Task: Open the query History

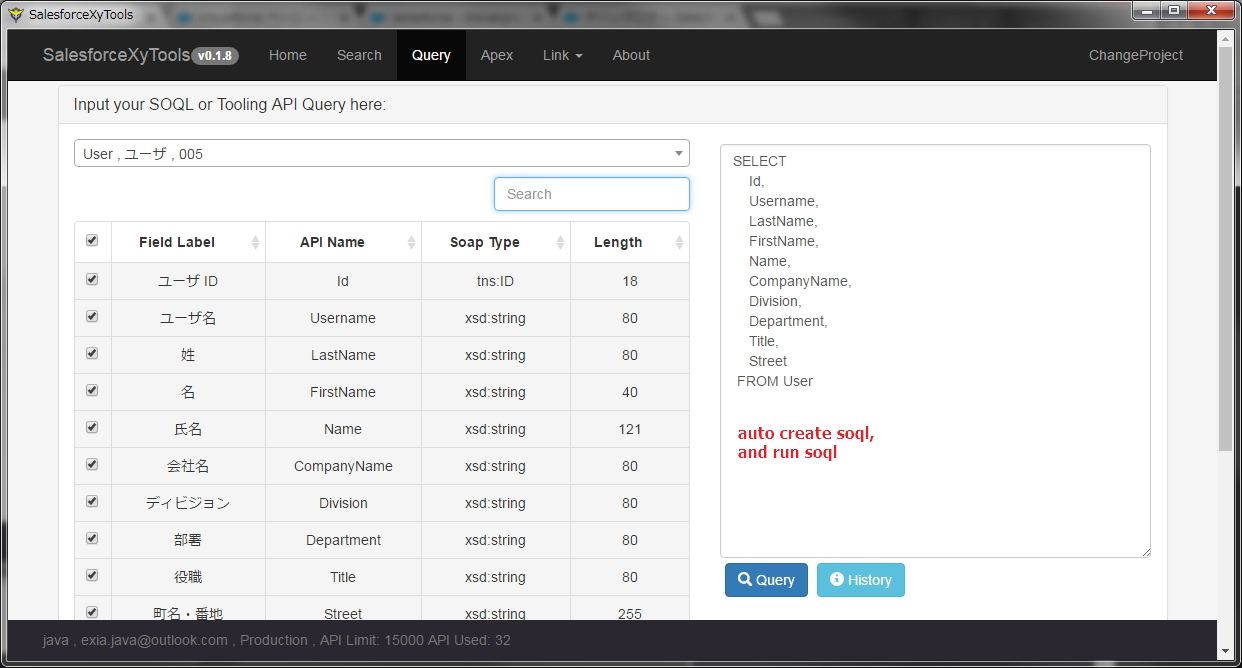Action: tap(861, 580)
